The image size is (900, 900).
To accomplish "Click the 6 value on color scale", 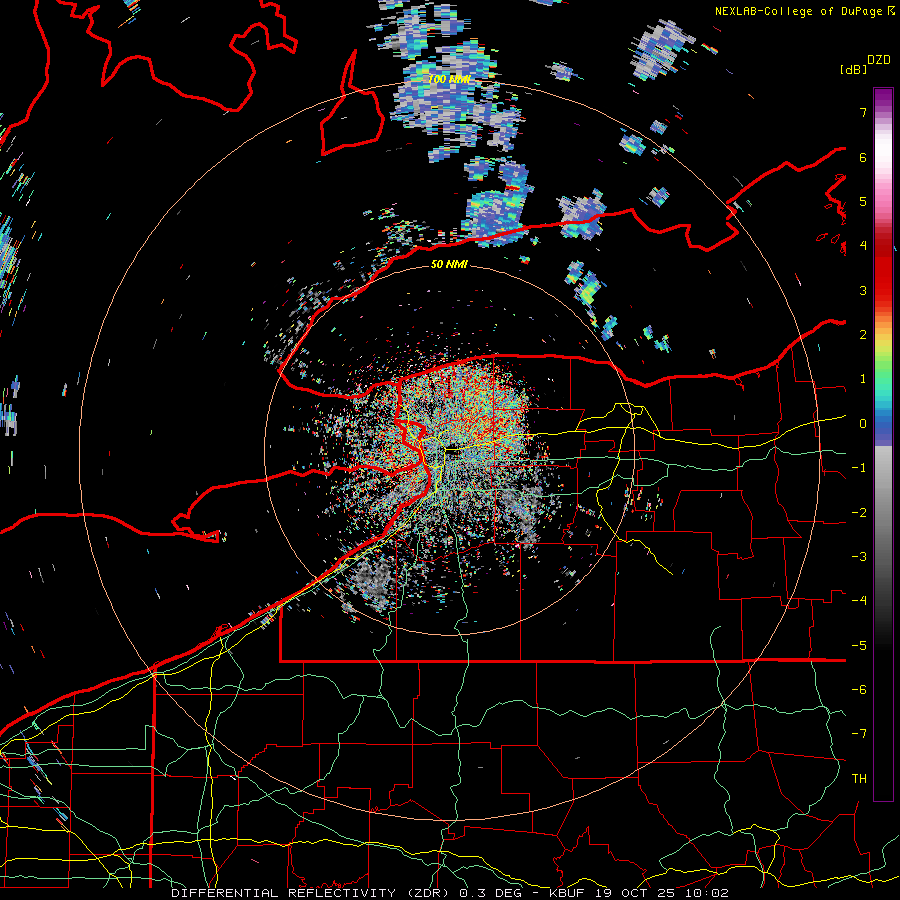I will click(863, 157).
